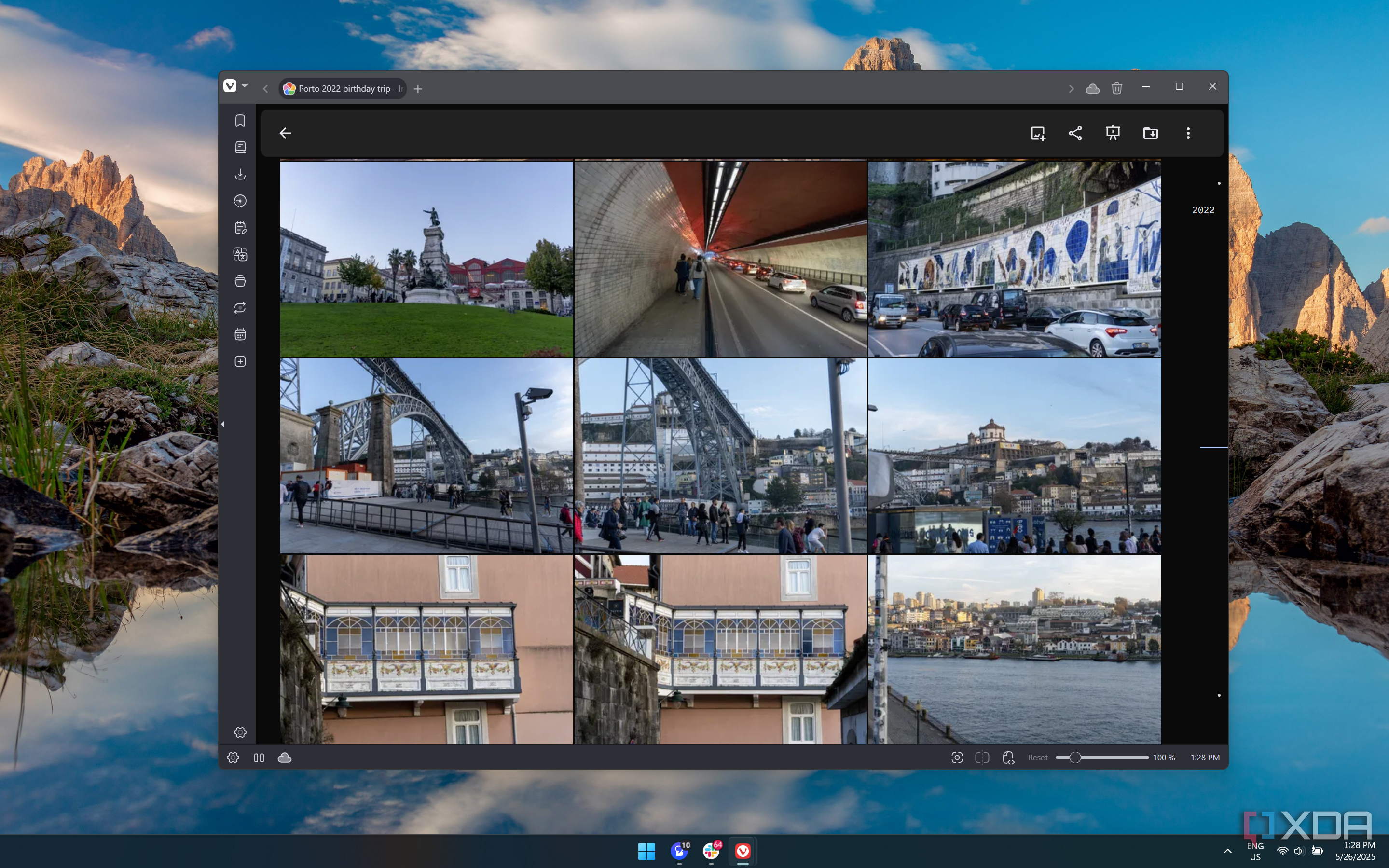The image size is (1389, 868).
Task: Add a web panel with plus icon
Action: (240, 362)
